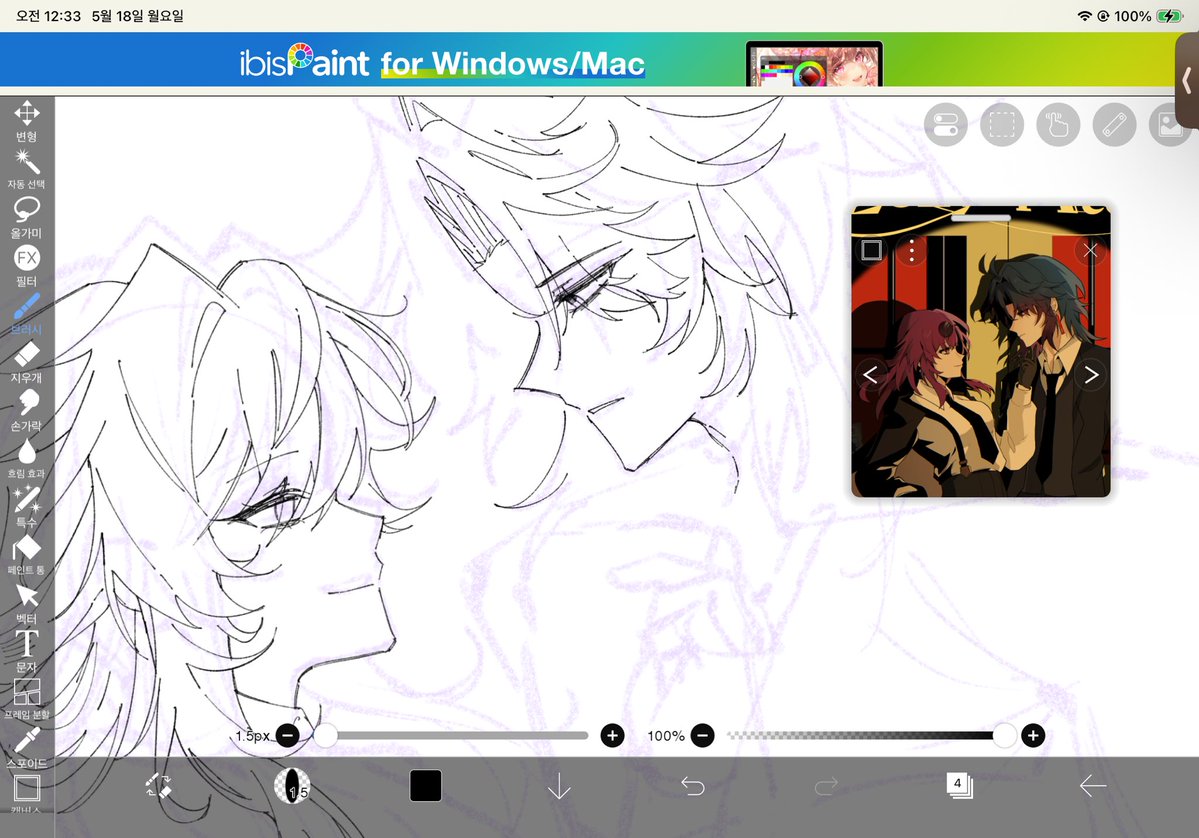Viewport: 1199px width, 838px height.
Task: Open the ruler tool button
Action: pos(1114,125)
